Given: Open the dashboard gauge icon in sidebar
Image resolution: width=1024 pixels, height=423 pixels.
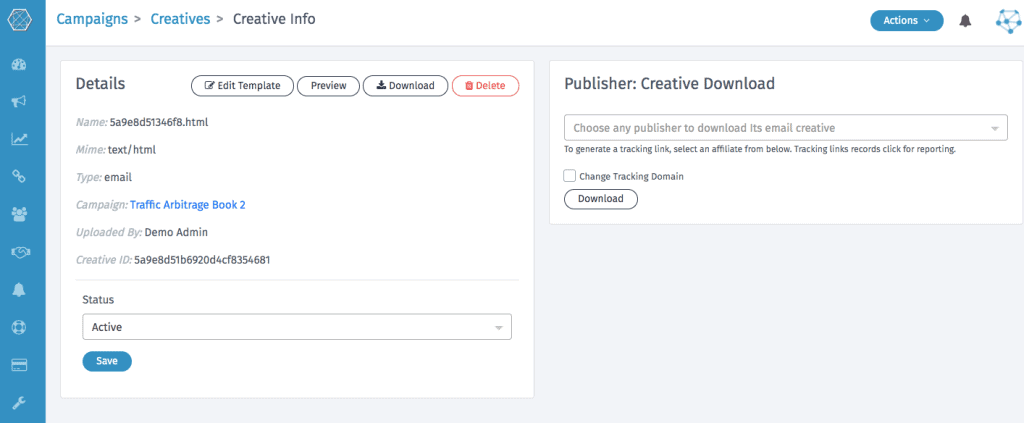Looking at the screenshot, I should point(19,65).
